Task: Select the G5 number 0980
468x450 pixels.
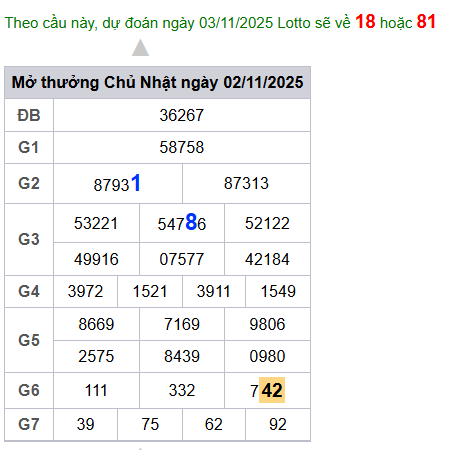Action: click(267, 356)
